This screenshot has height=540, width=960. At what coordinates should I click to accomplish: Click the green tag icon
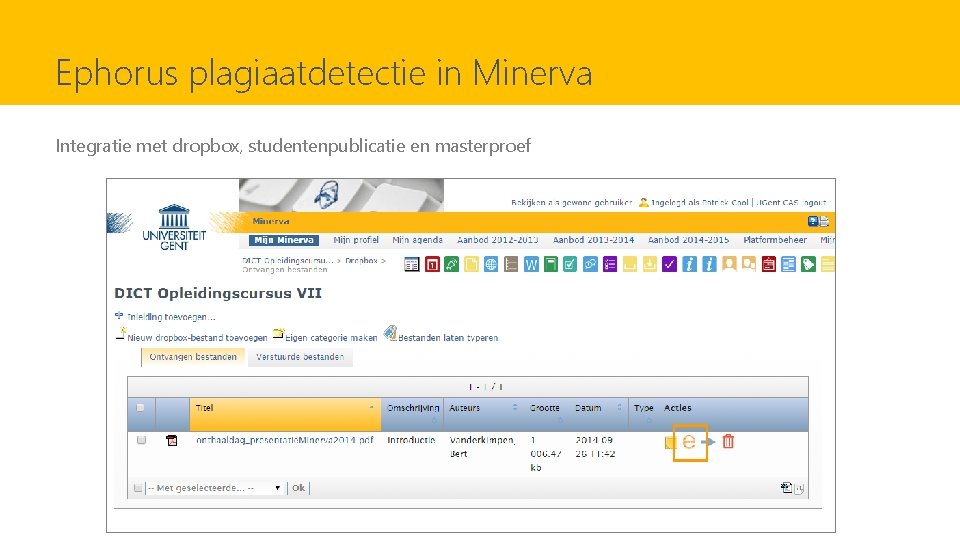[x=808, y=264]
